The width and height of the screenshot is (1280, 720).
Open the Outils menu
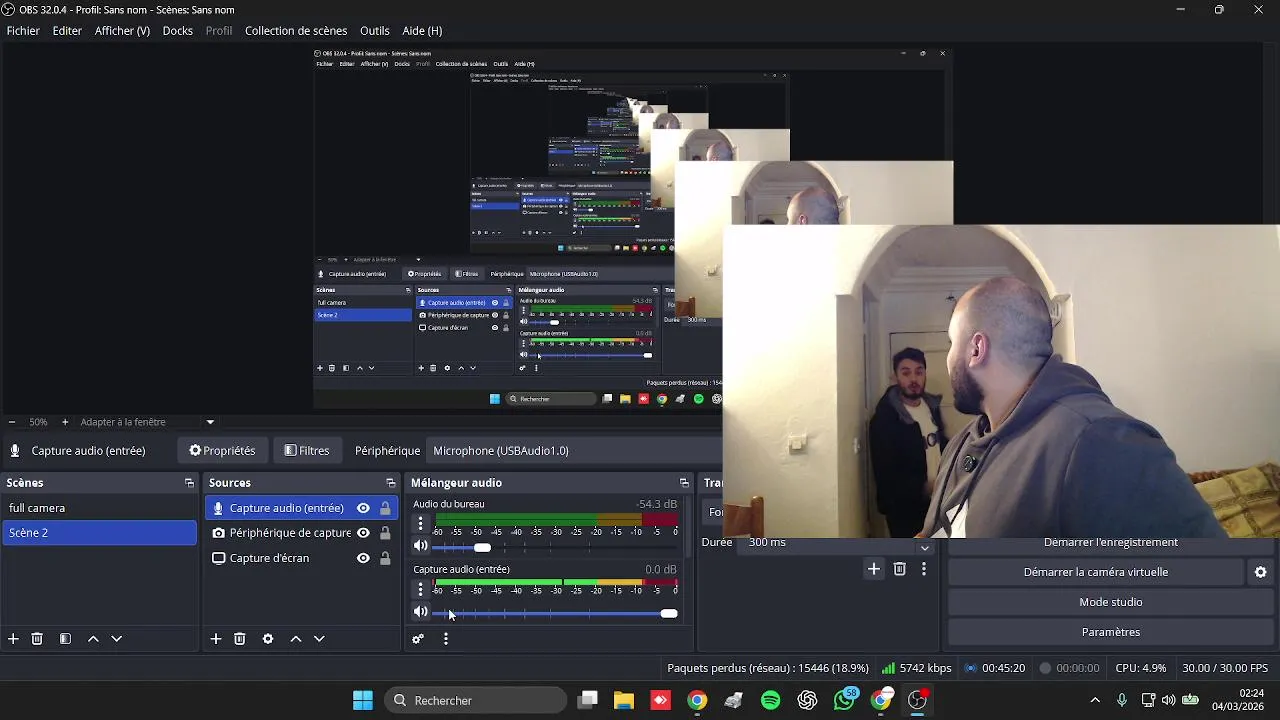(x=375, y=31)
